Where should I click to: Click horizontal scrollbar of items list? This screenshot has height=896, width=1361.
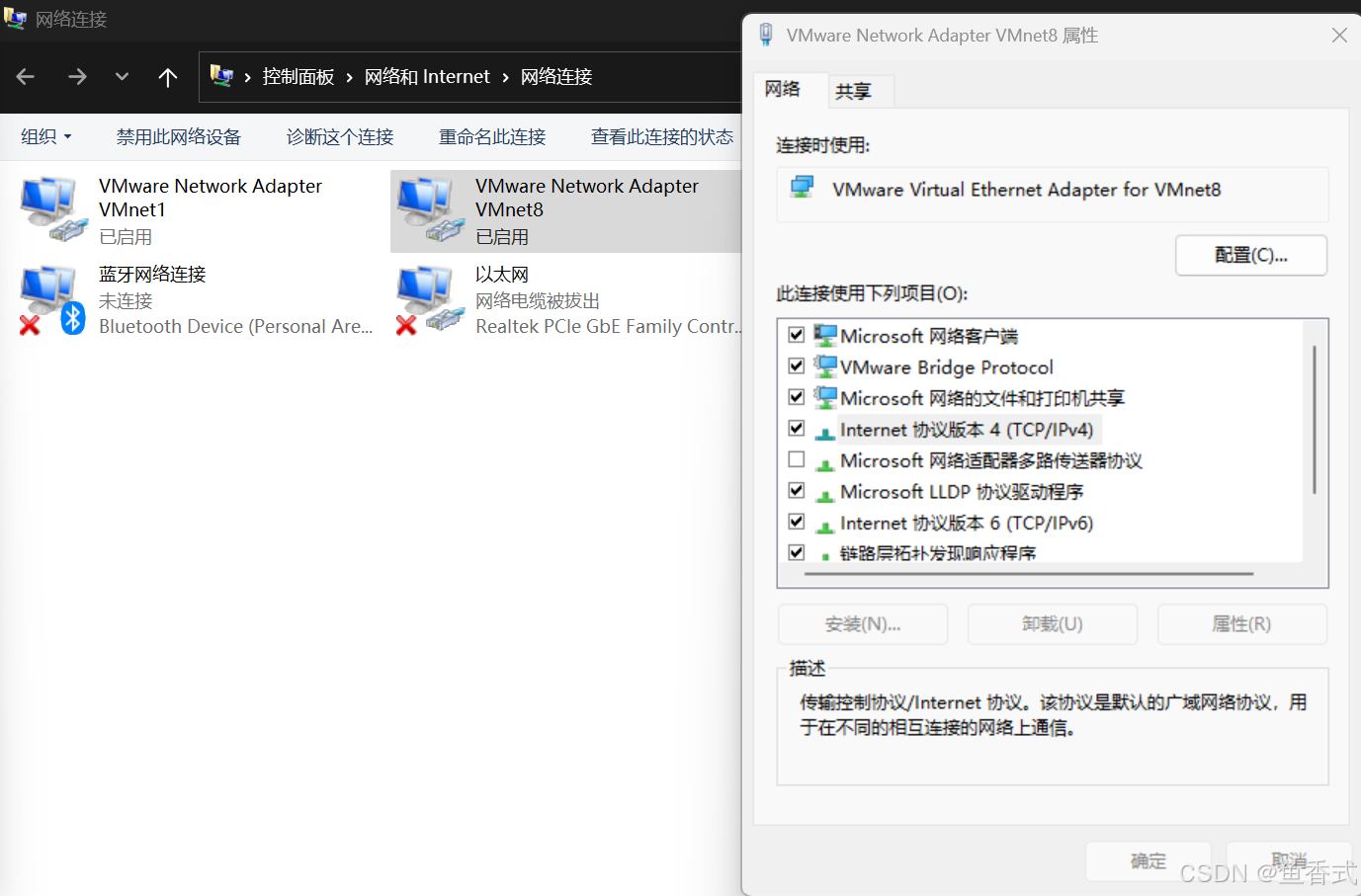[x=1028, y=573]
